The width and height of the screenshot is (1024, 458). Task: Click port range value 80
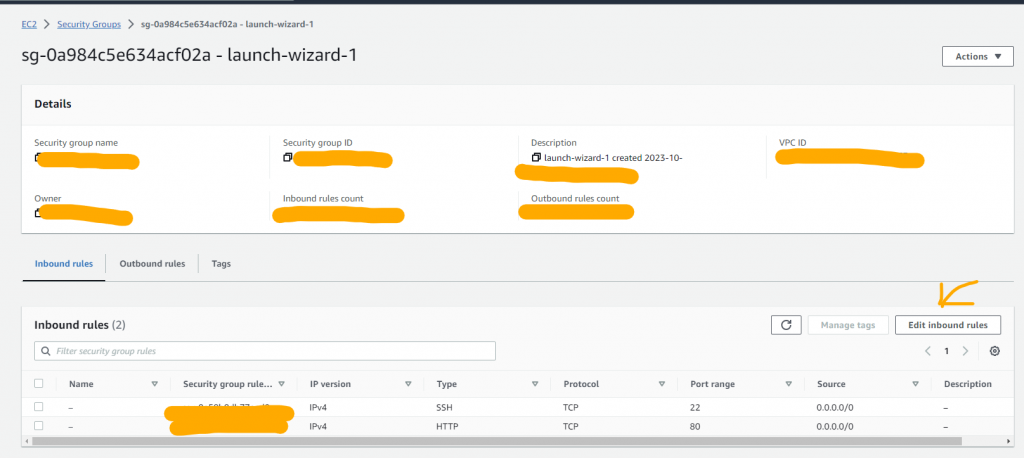(694, 426)
